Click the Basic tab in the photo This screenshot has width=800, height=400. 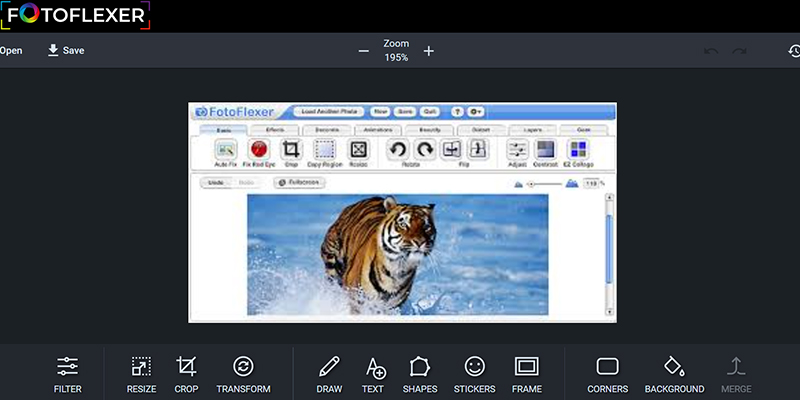coord(223,130)
